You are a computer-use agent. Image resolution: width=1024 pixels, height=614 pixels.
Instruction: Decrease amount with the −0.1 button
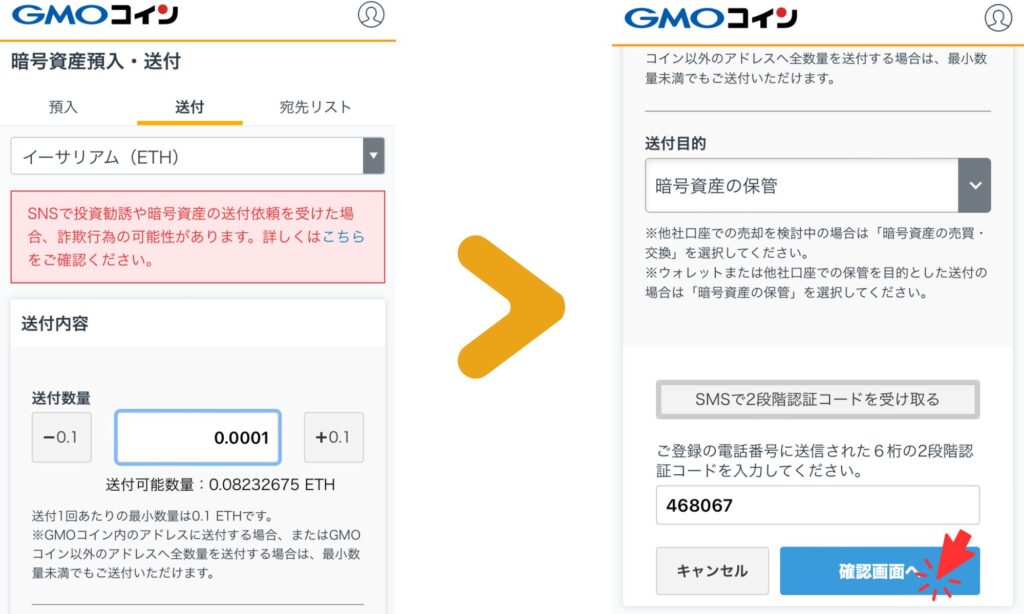pos(61,437)
